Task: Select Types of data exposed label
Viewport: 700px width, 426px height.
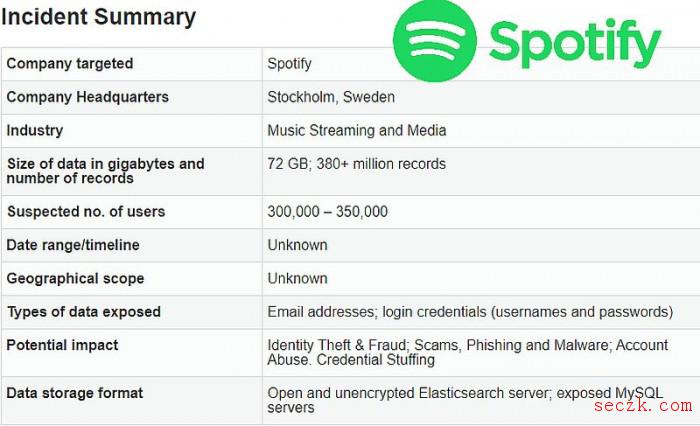Action: [x=83, y=312]
